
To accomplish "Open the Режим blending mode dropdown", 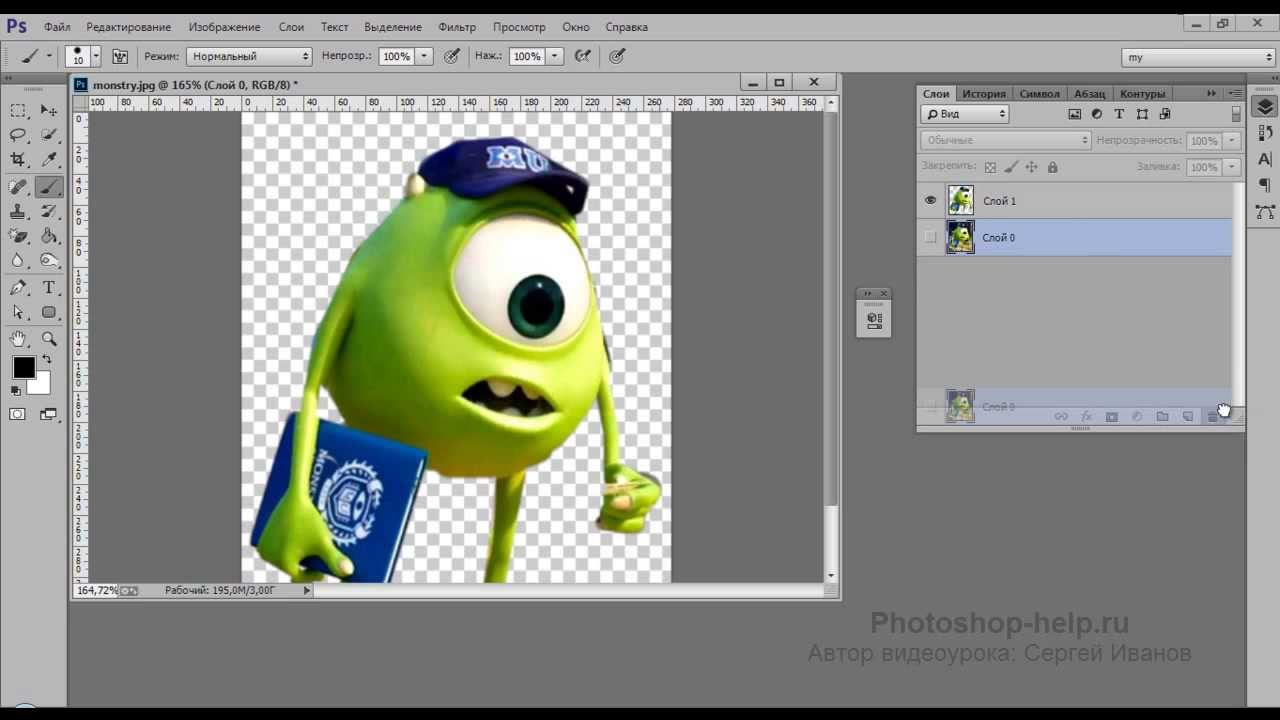I will pyautogui.click(x=251, y=57).
